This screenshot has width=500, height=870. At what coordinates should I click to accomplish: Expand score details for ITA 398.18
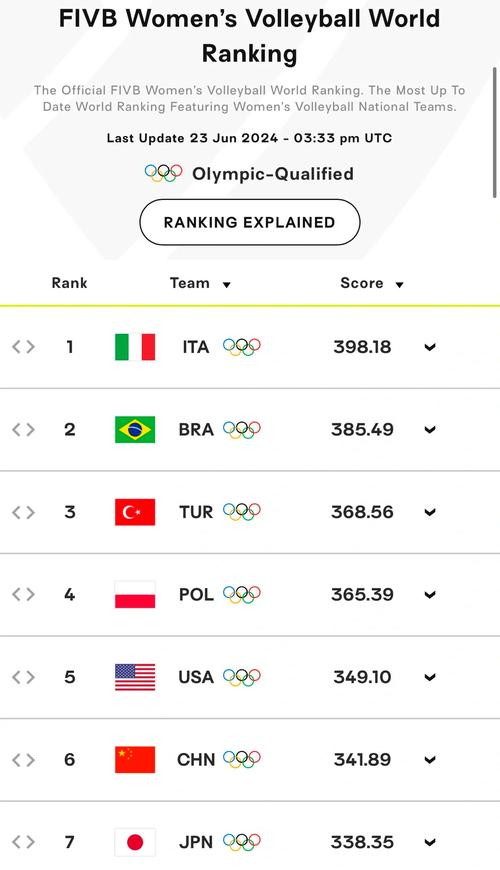tap(430, 347)
